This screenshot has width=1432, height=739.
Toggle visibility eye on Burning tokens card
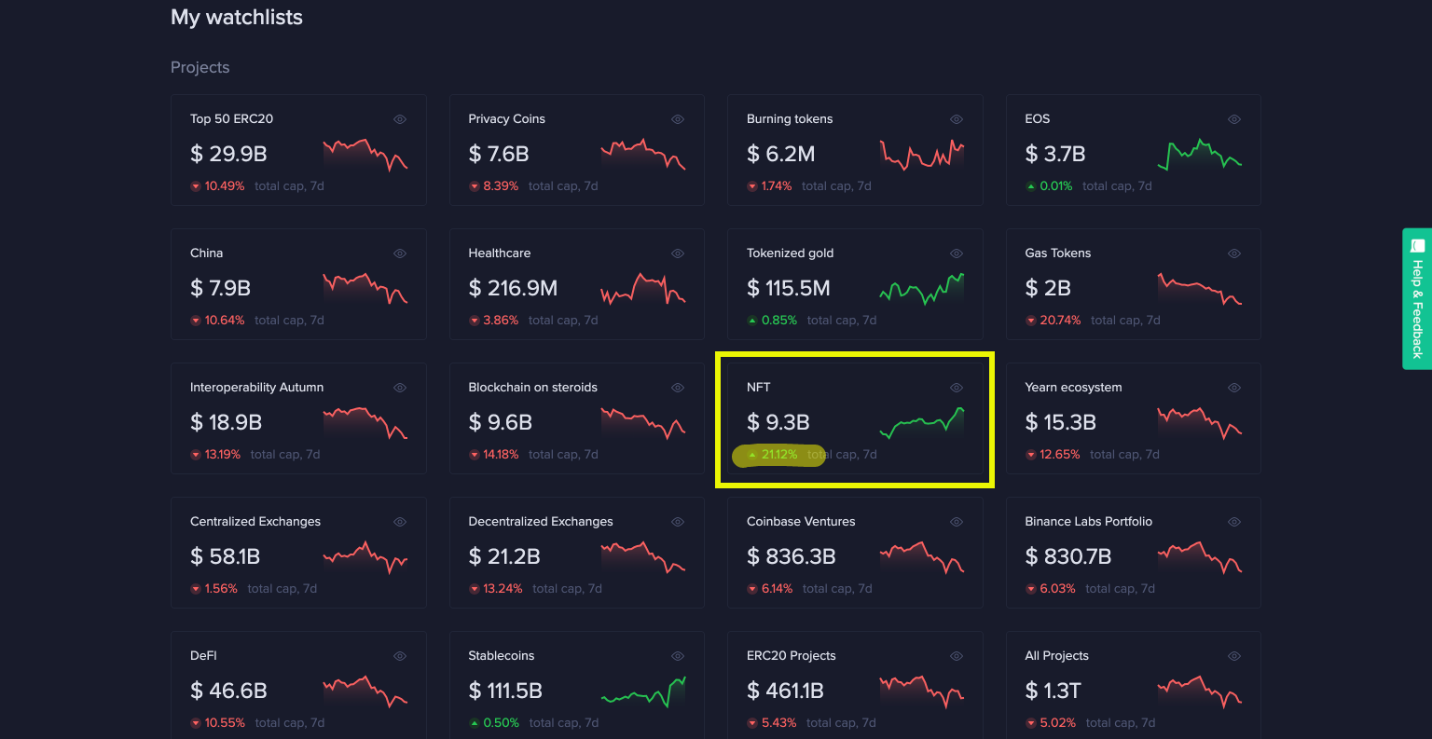click(x=956, y=119)
